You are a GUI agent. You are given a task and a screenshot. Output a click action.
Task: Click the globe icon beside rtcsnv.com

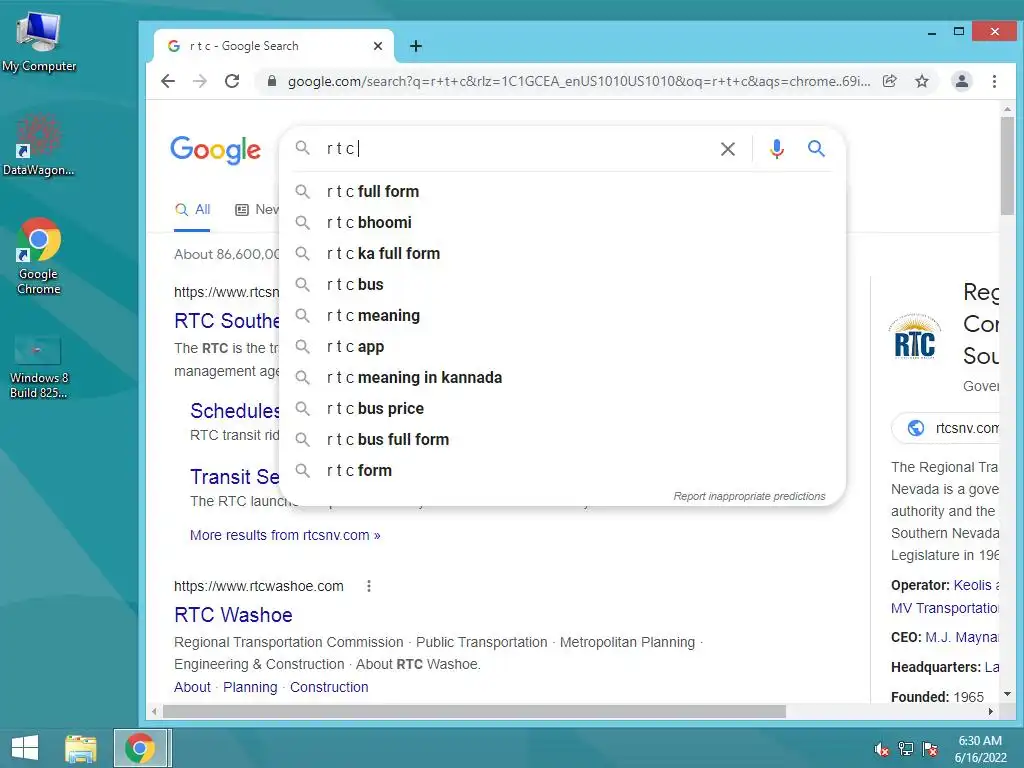[x=916, y=428]
